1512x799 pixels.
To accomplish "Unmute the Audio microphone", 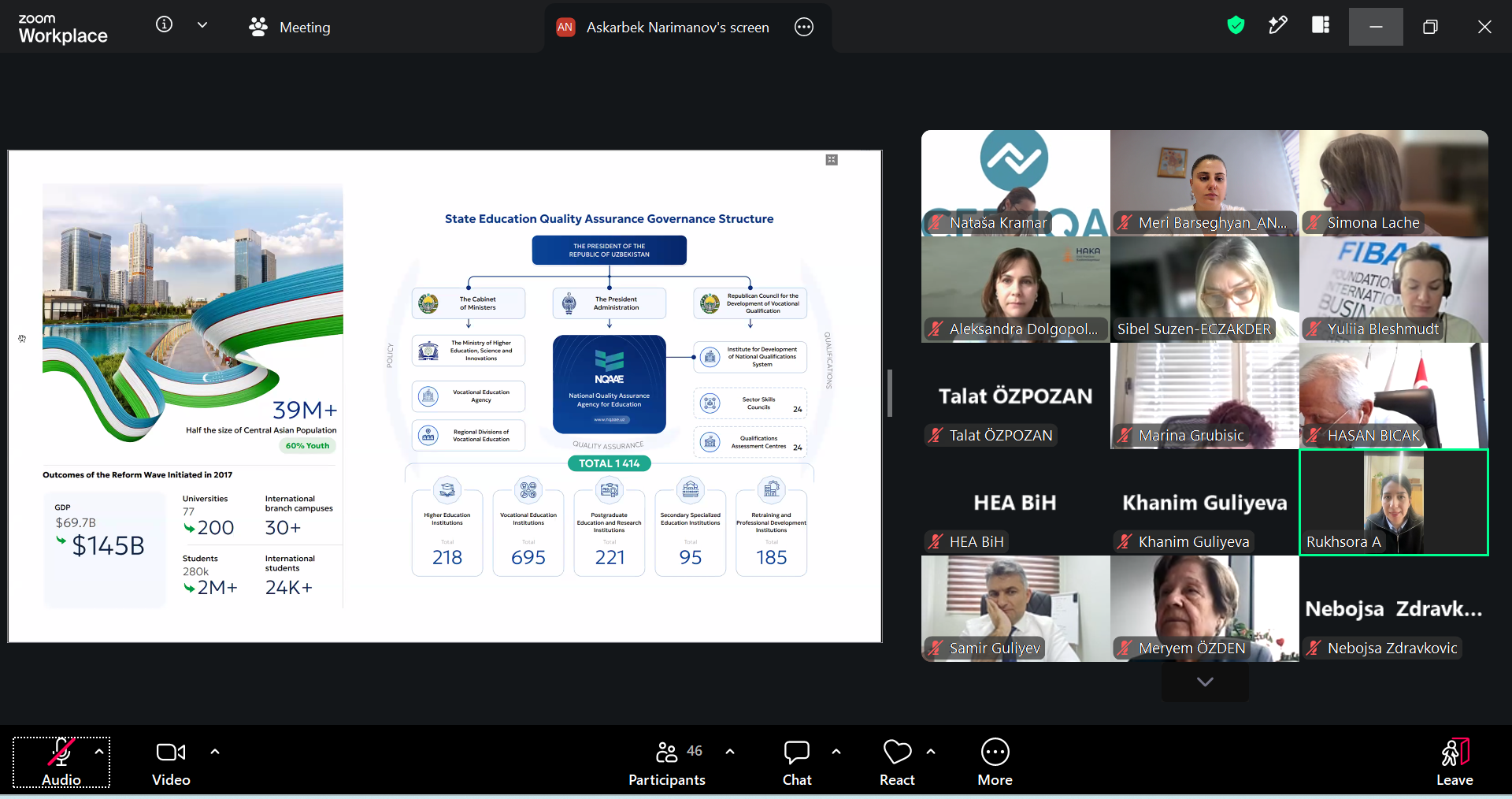I will (x=61, y=762).
